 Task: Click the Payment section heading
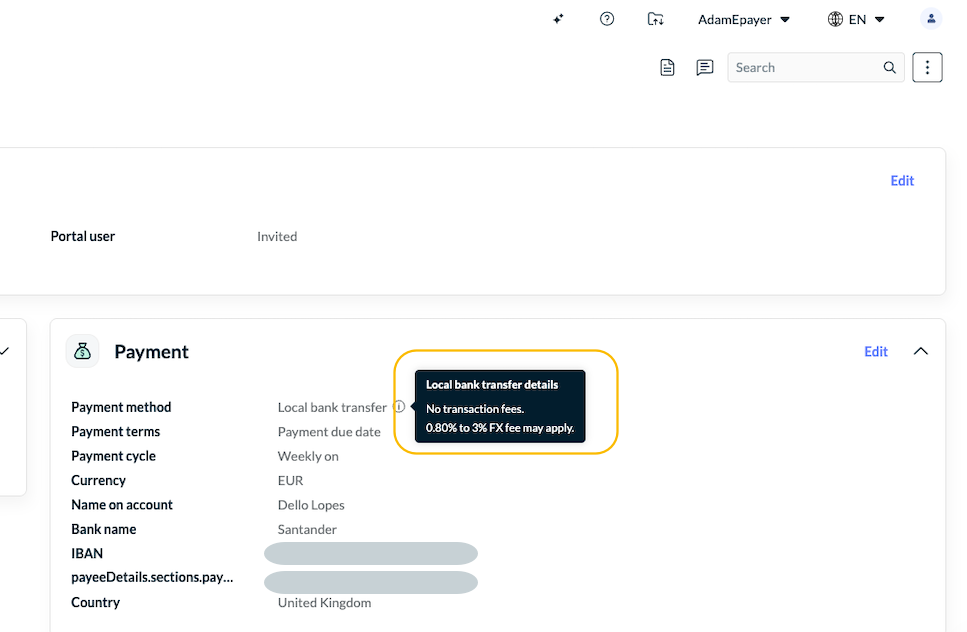151,351
